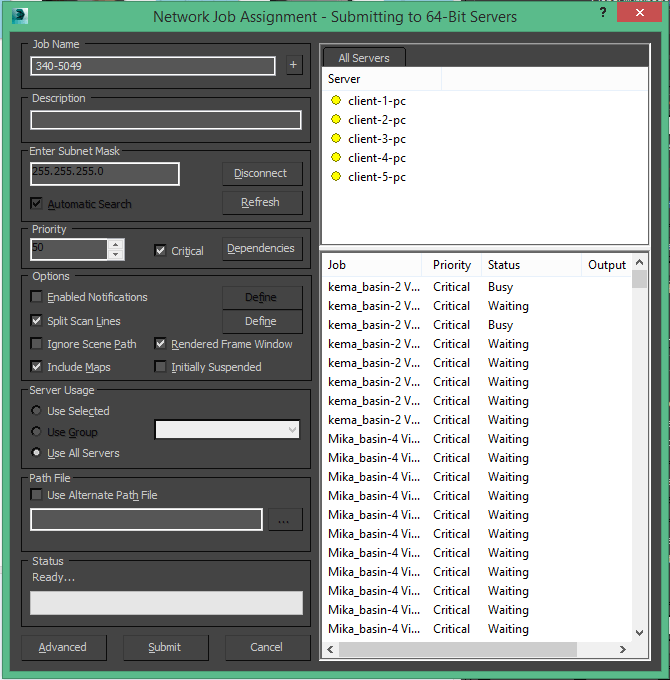Click the yellow status icon for client-5-pc
This screenshot has height=680, width=670.
[x=336, y=177]
